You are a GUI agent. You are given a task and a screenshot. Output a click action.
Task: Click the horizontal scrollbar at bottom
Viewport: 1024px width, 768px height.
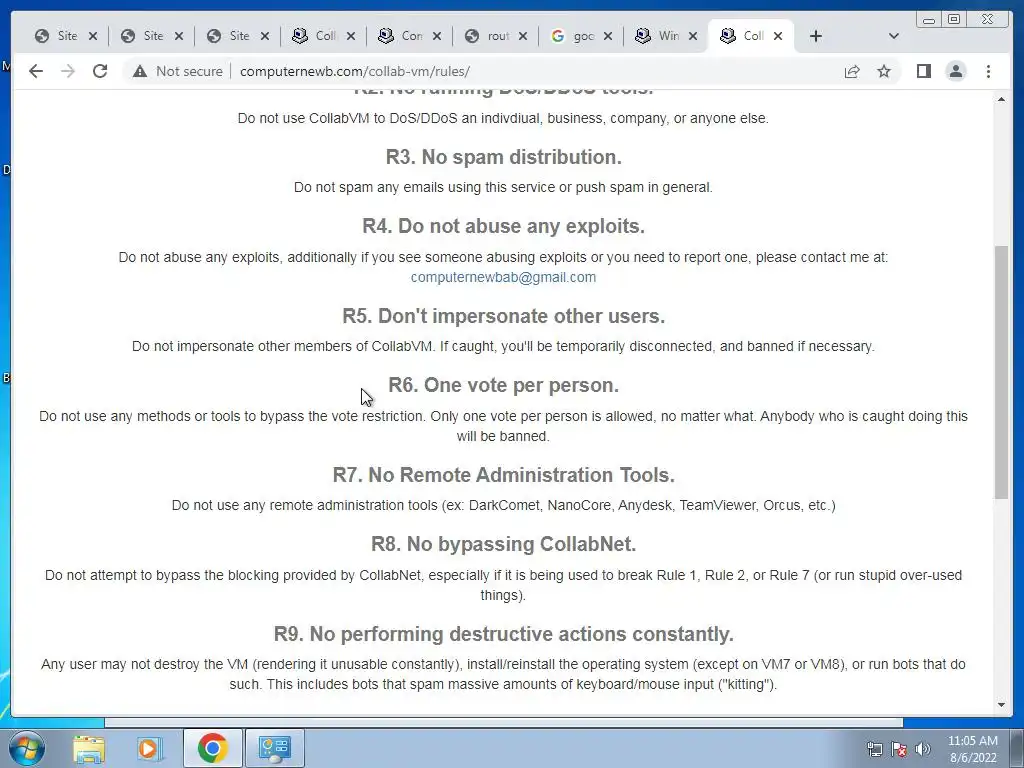[x=504, y=722]
